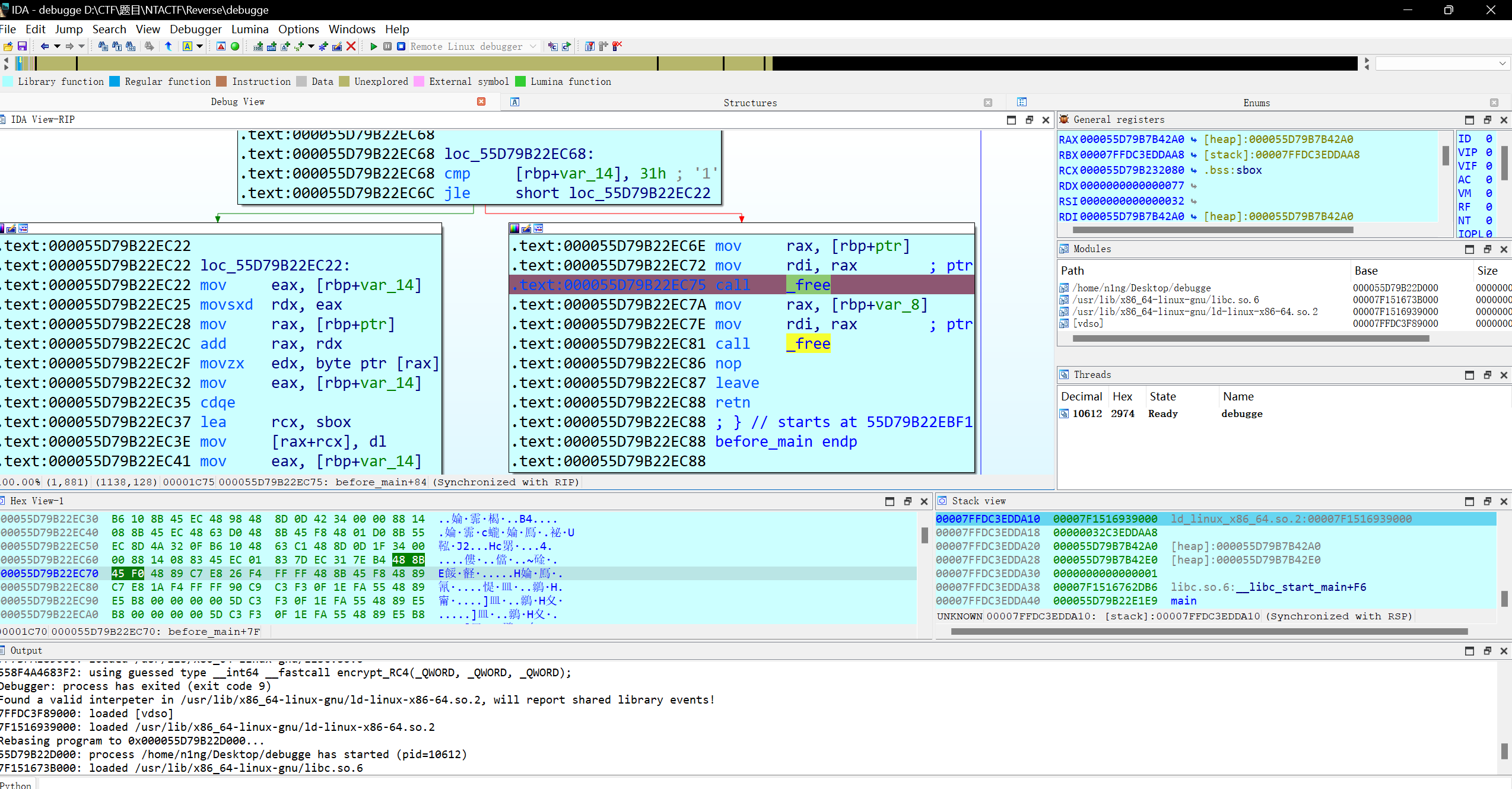Open the Jump menu

point(69,29)
